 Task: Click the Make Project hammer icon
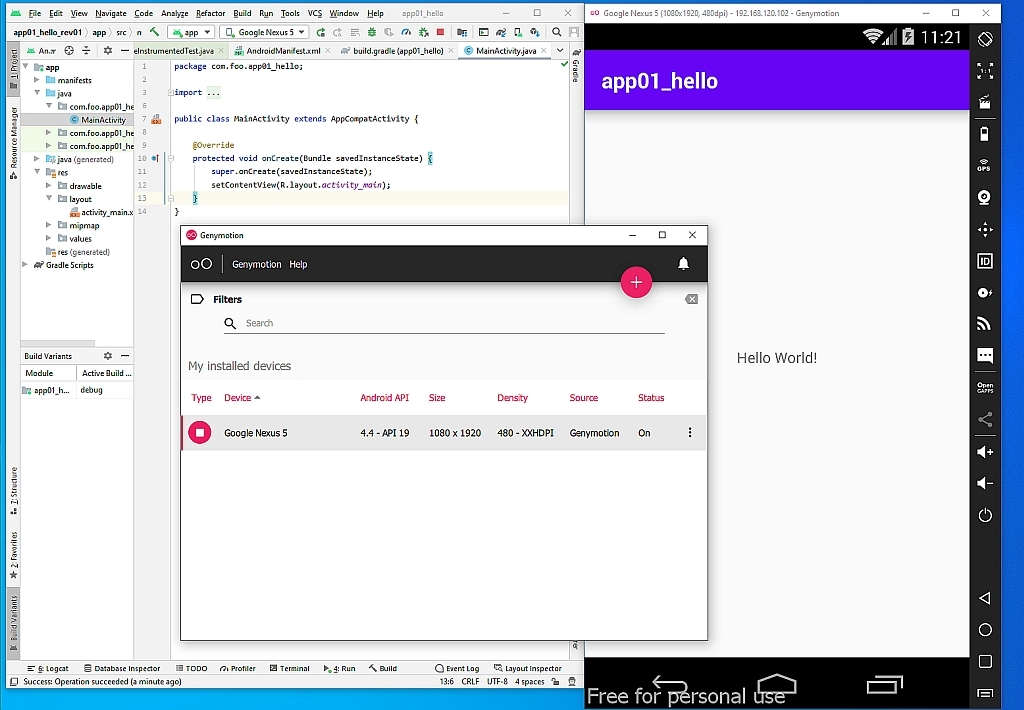(155, 31)
